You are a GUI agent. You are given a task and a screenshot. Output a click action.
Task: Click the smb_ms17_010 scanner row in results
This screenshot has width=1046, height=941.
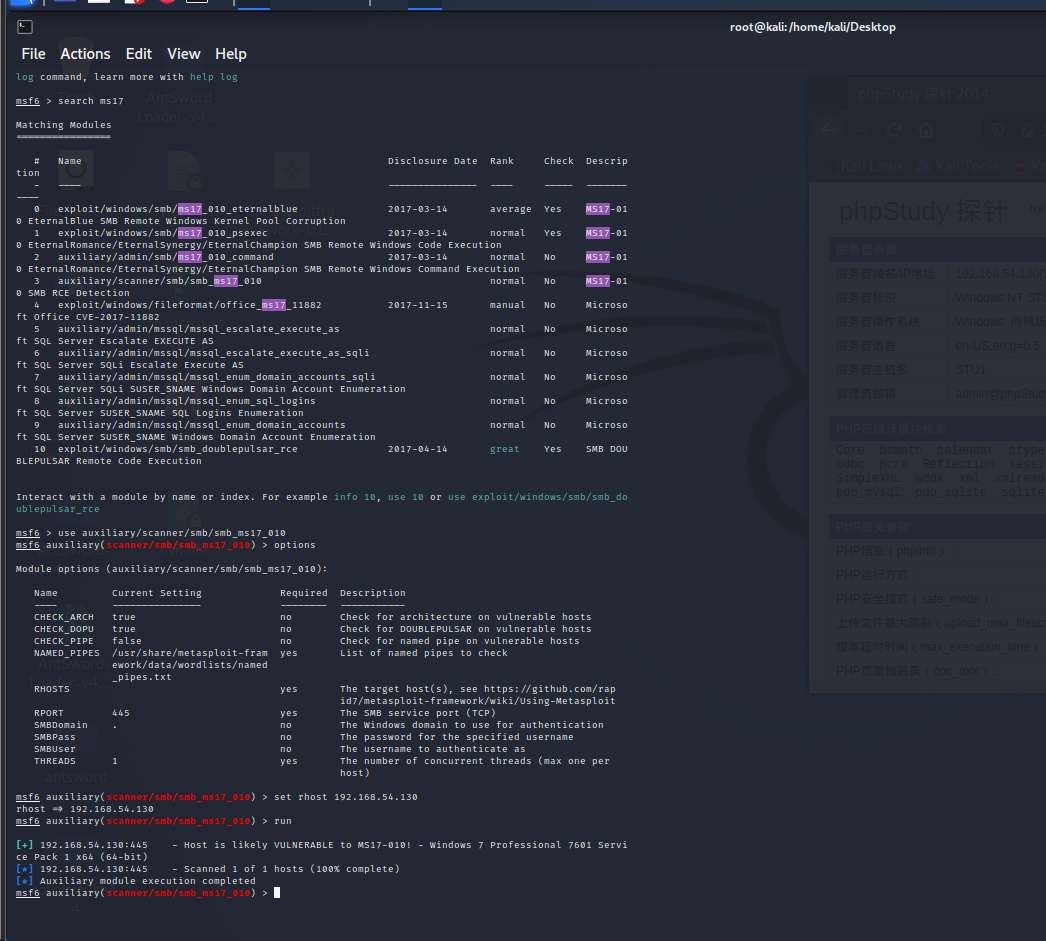pyautogui.click(x=322, y=281)
